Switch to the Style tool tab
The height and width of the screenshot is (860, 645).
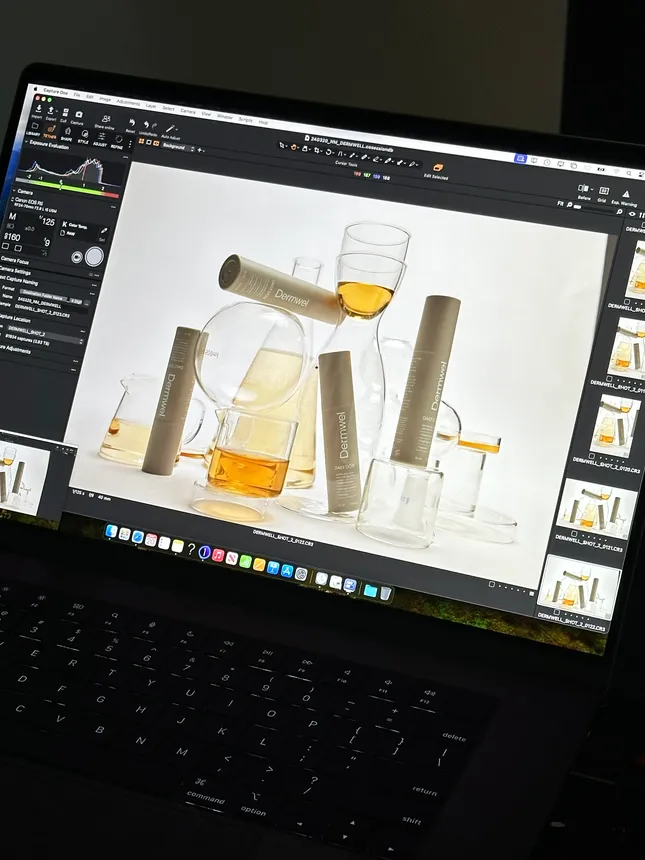point(84,135)
